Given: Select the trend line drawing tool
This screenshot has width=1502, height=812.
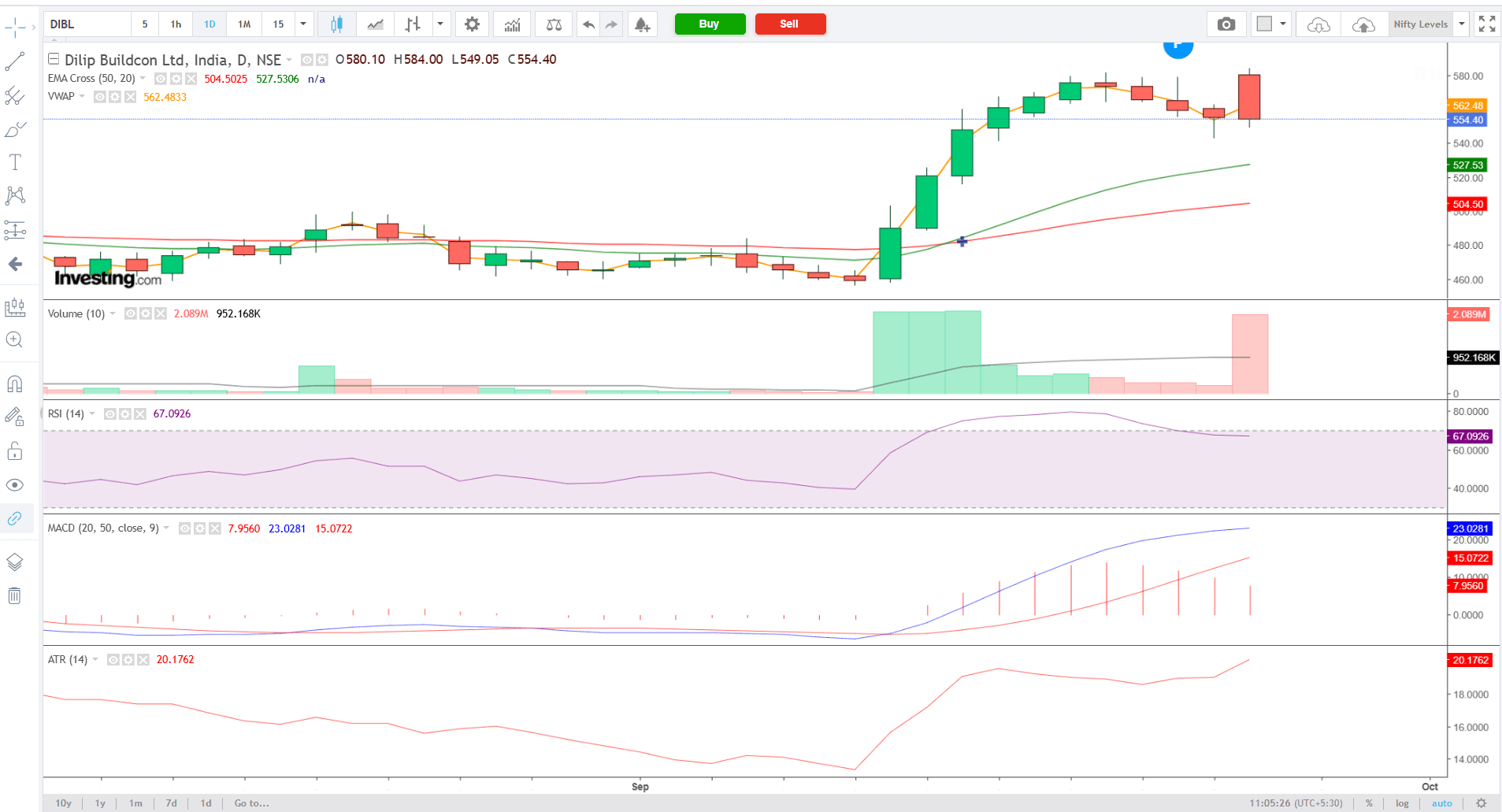Looking at the screenshot, I should click(15, 61).
